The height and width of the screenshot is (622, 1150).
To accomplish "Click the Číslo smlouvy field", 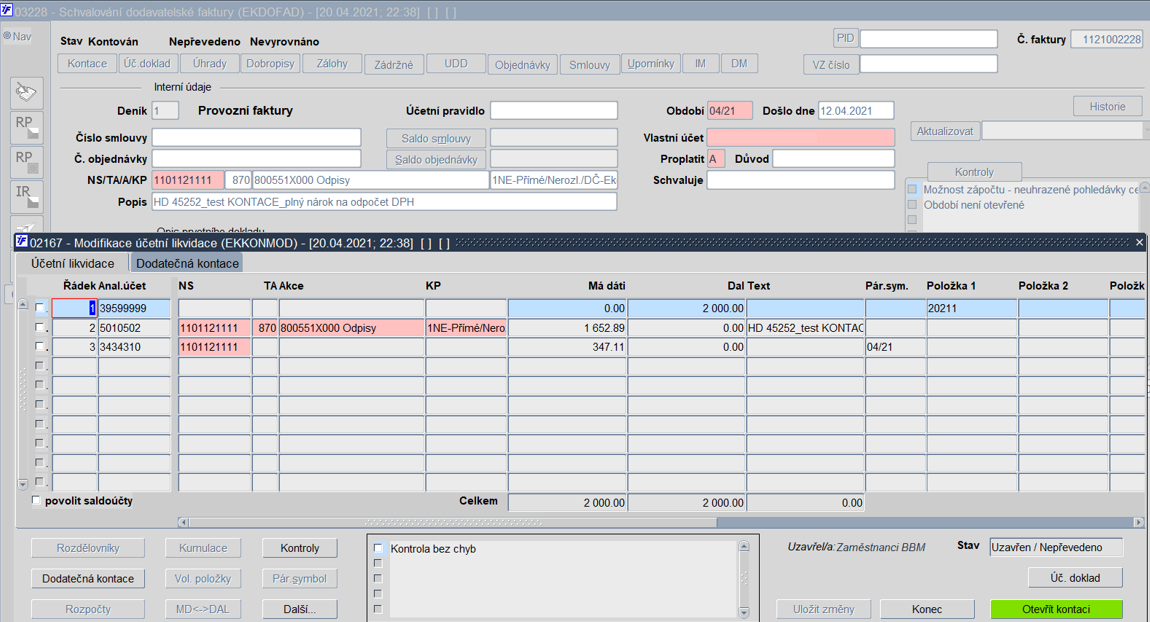I will coord(256,137).
